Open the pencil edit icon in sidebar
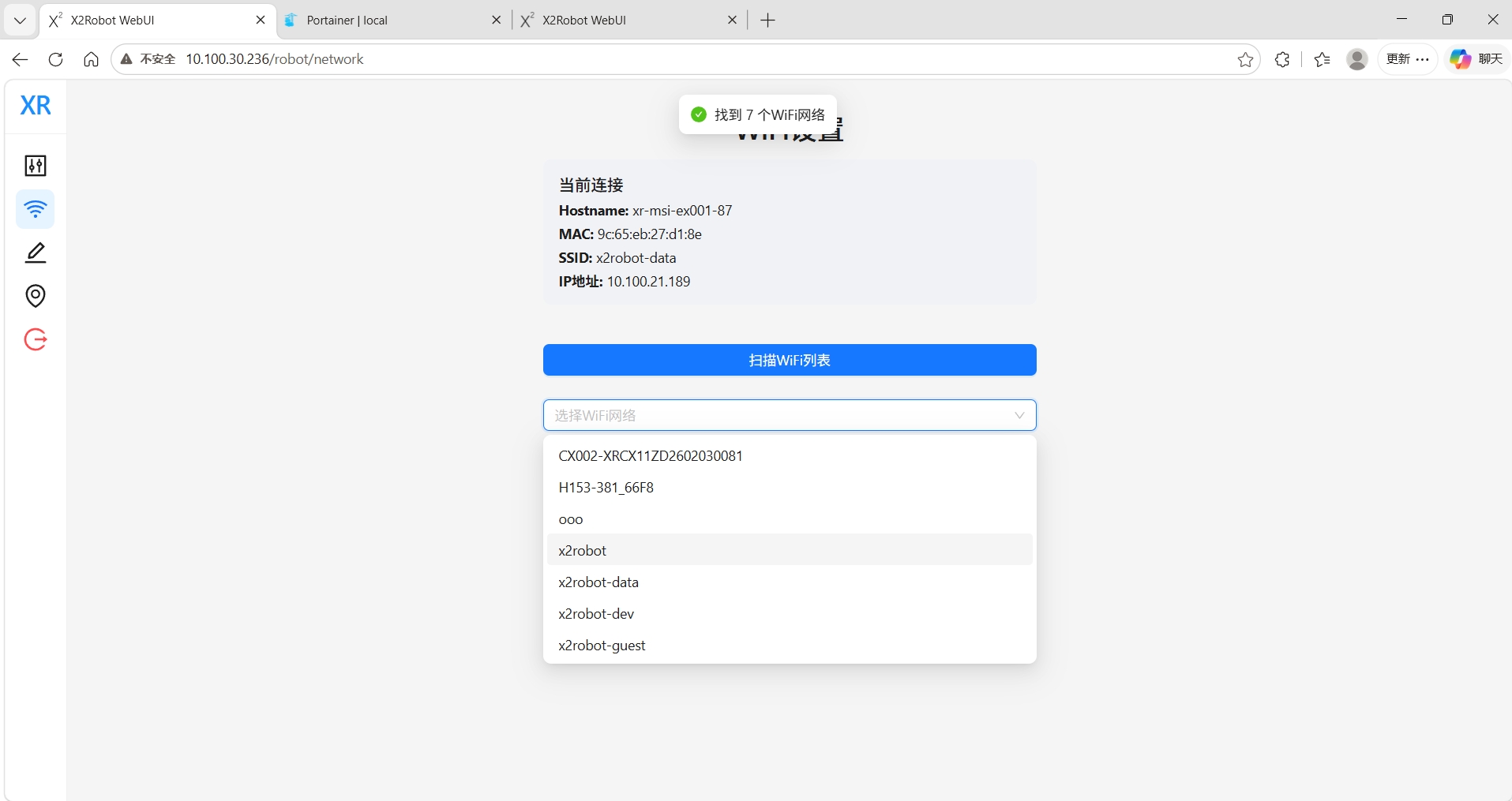The image size is (1512, 801). [x=36, y=253]
